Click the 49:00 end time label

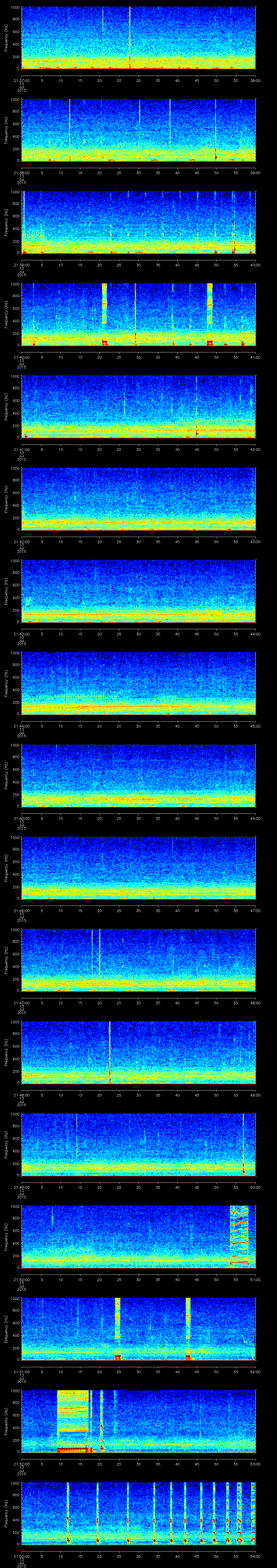(x=256, y=1095)
